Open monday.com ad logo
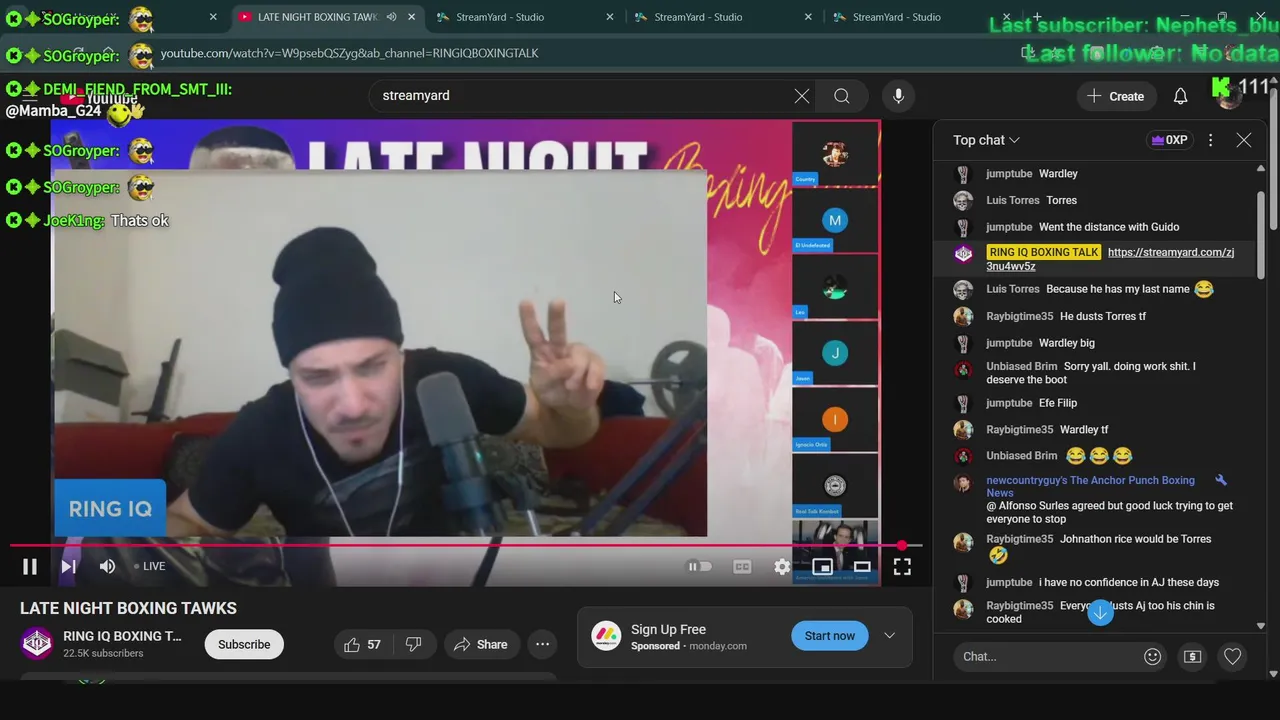1280x720 pixels. point(606,636)
